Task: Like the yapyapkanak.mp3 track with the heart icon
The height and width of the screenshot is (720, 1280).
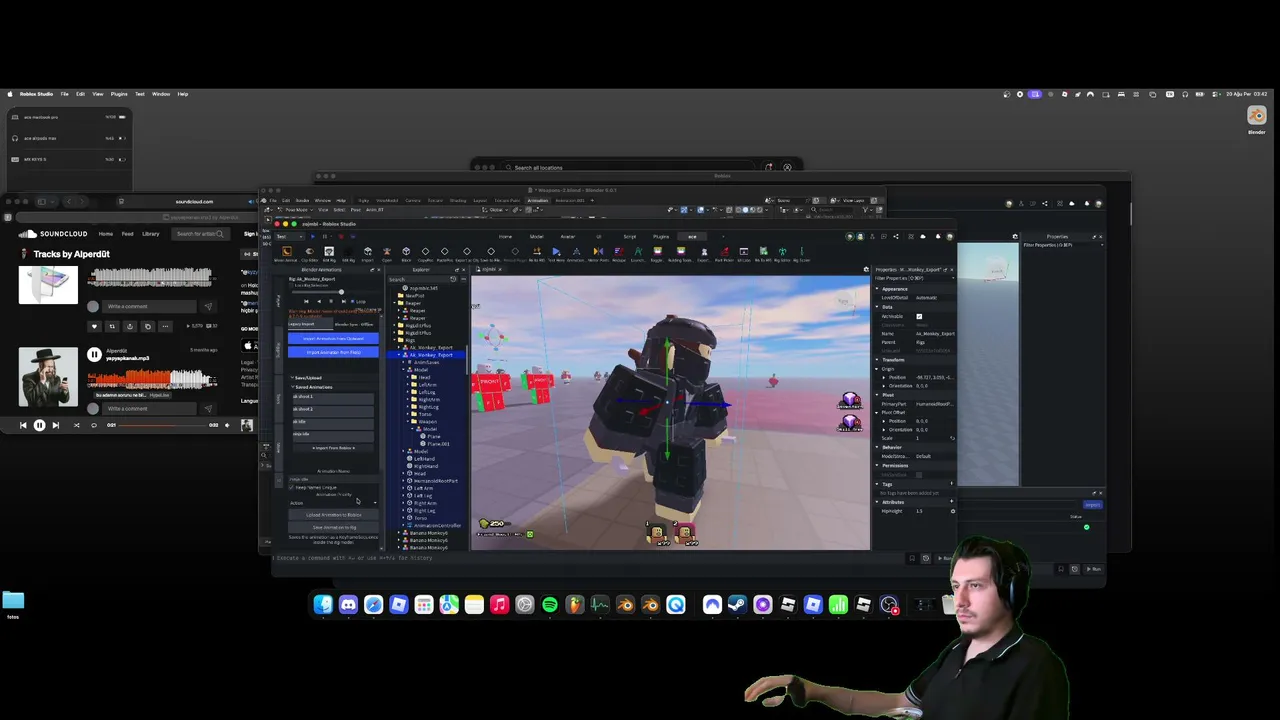Action: [x=94, y=326]
